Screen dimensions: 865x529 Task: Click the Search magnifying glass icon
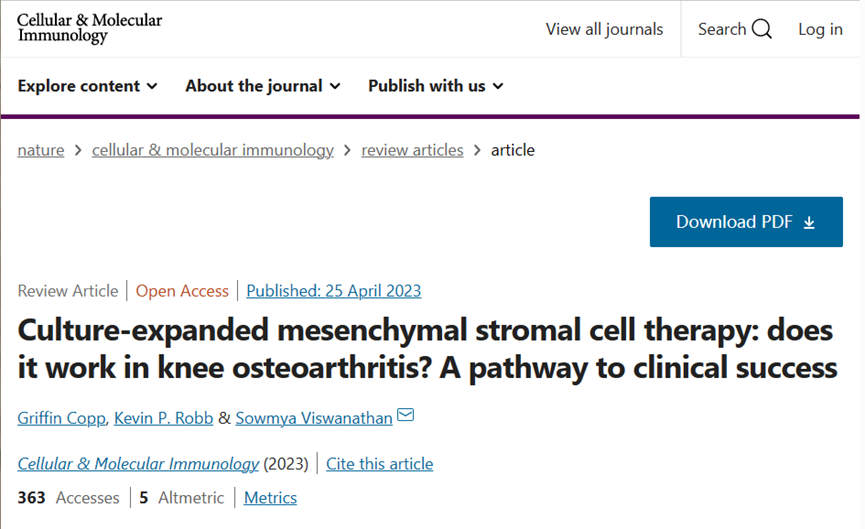(762, 29)
